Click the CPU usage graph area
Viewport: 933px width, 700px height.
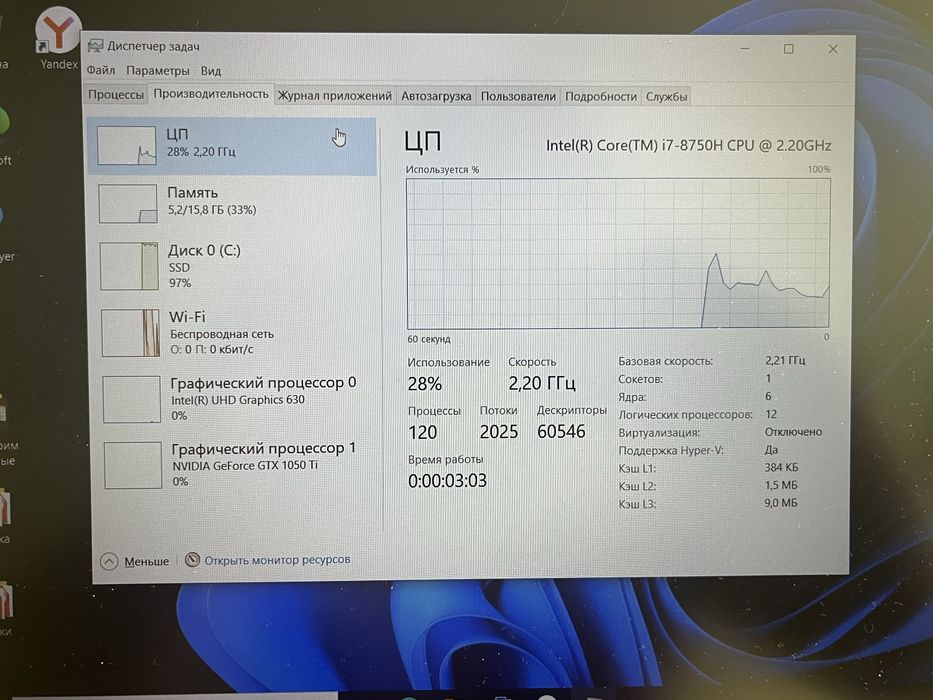coord(618,254)
